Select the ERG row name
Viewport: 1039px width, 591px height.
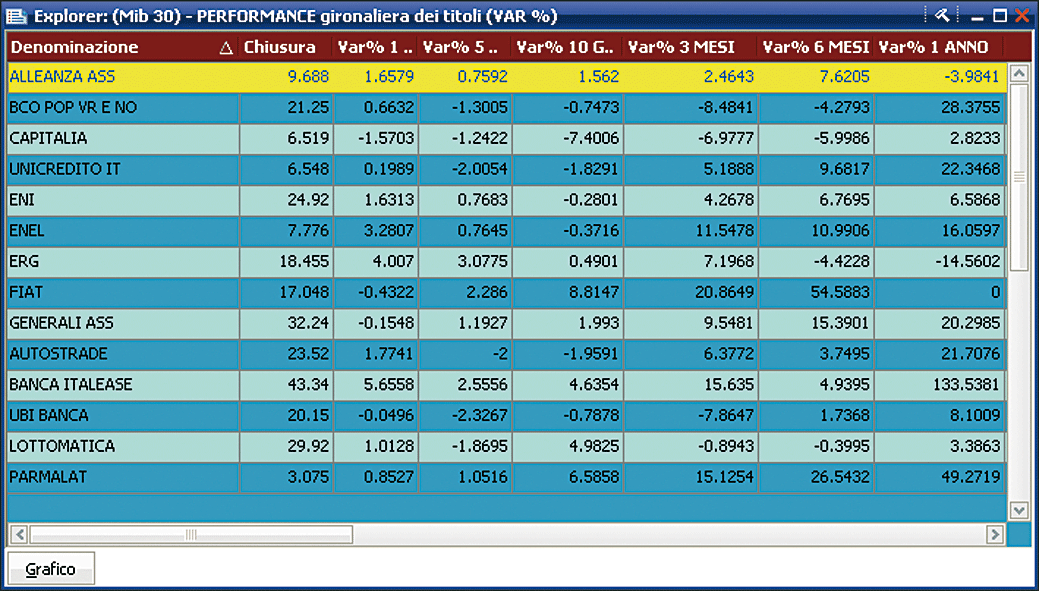click(24, 262)
